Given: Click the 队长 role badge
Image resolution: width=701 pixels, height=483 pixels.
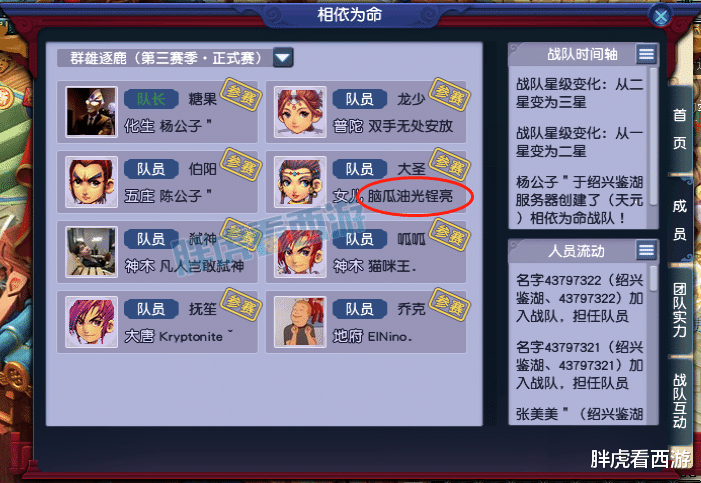Looking at the screenshot, I should pyautogui.click(x=151, y=99).
